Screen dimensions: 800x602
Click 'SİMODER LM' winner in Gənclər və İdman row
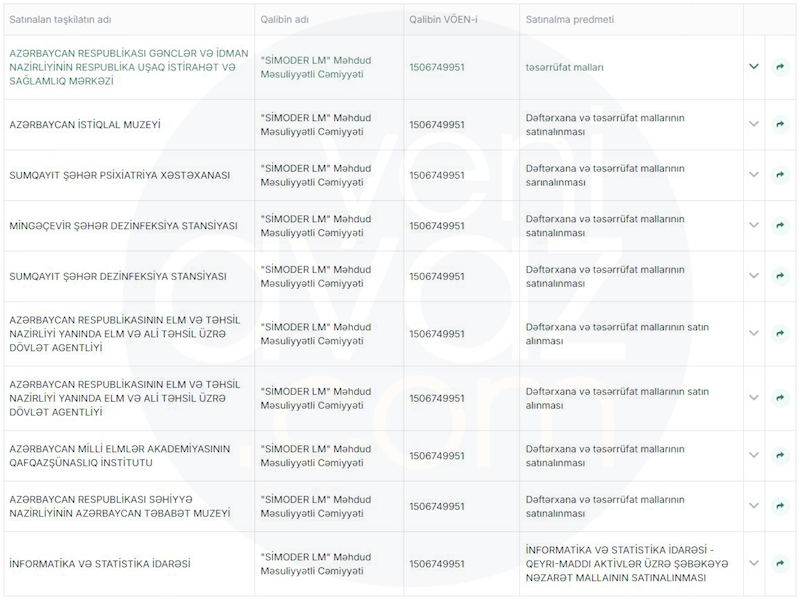pos(316,67)
